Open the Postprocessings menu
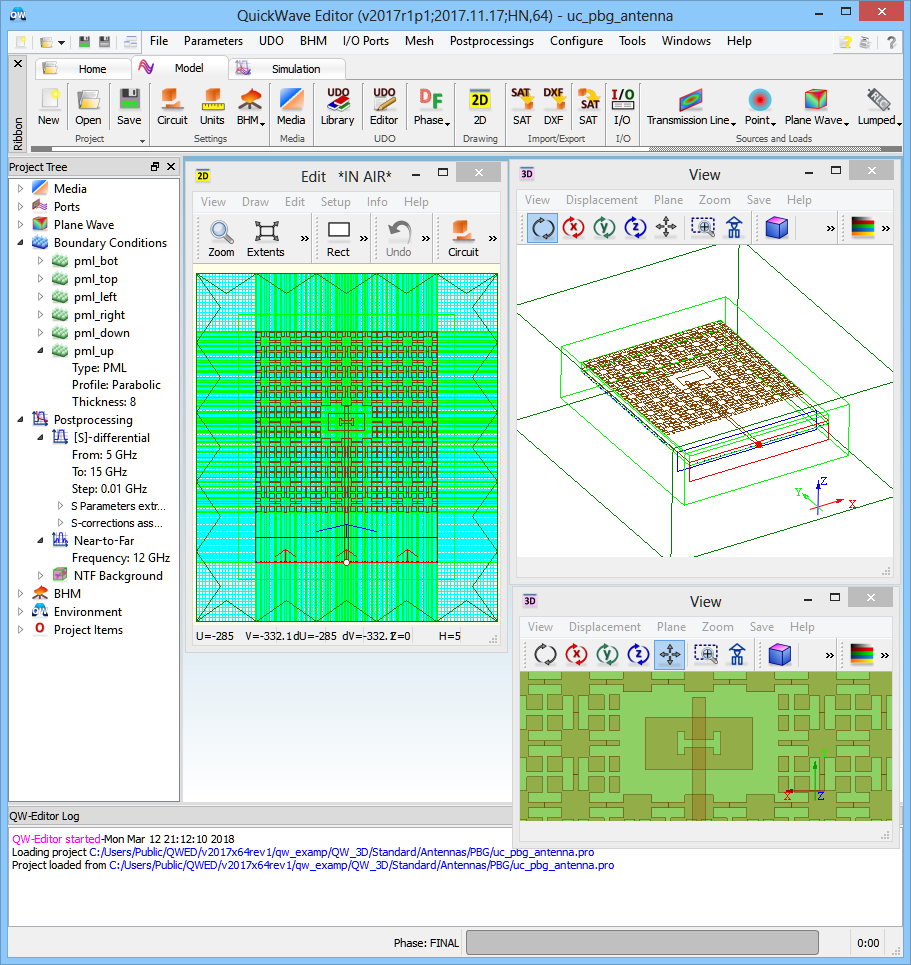 click(x=491, y=41)
